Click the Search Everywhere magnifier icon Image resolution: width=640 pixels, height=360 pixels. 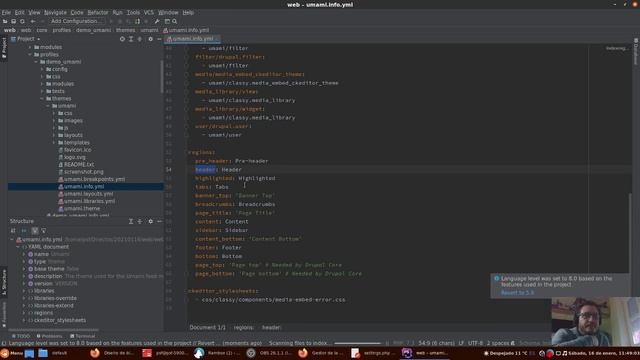tap(175, 21)
